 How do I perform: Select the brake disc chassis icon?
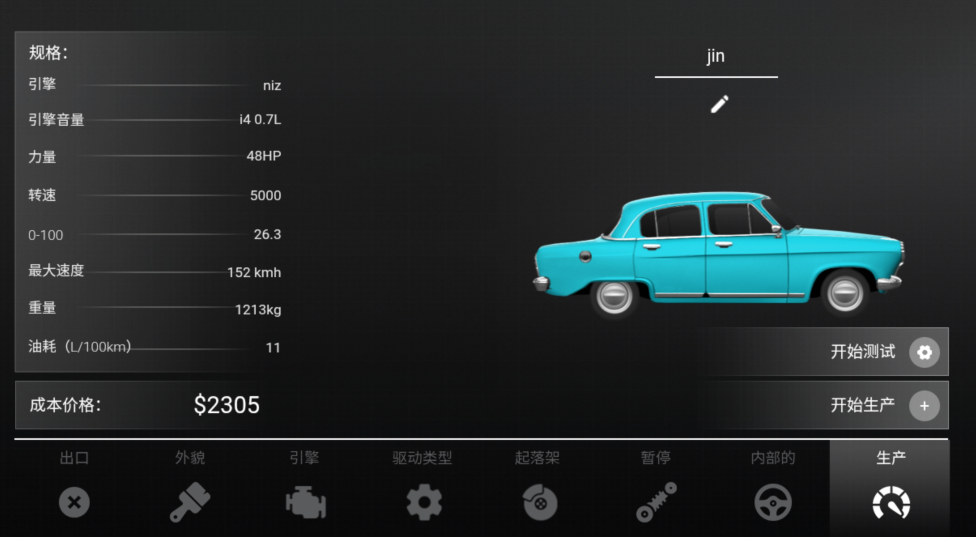540,503
